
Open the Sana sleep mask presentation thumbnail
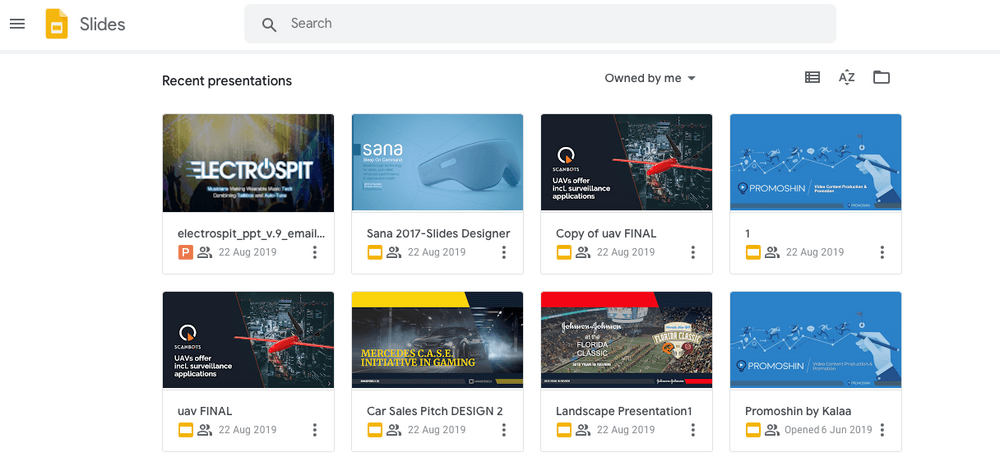point(437,162)
